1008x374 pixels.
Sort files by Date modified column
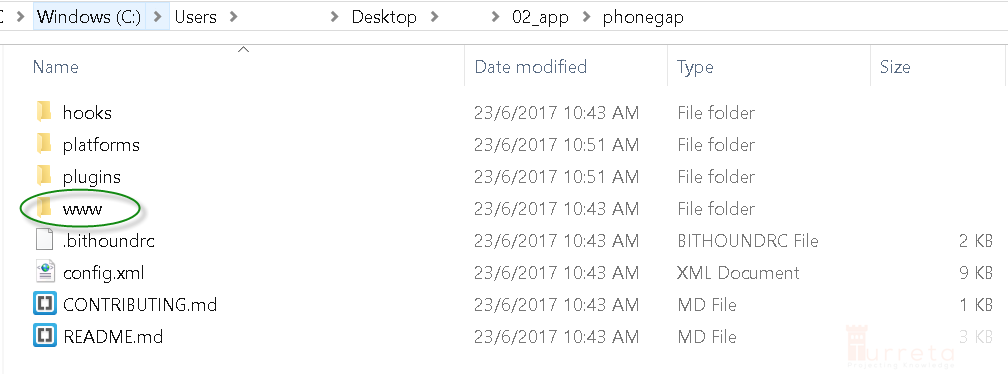[530, 67]
